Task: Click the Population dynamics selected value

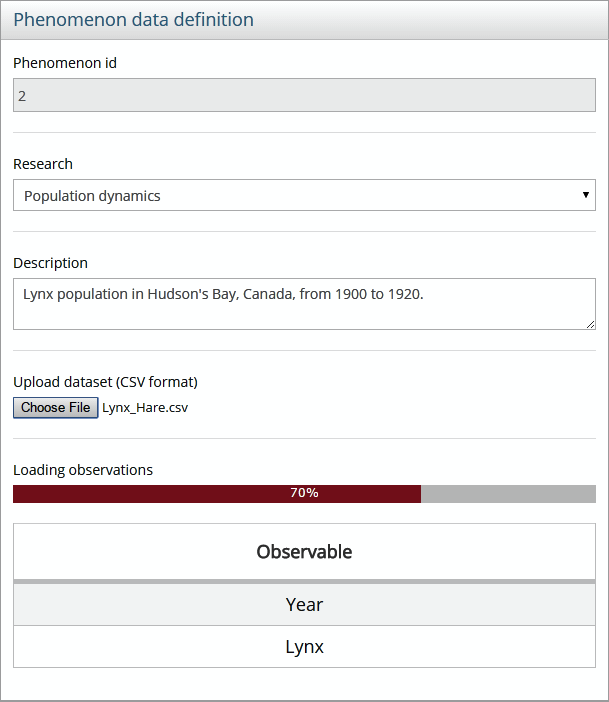Action: point(92,196)
